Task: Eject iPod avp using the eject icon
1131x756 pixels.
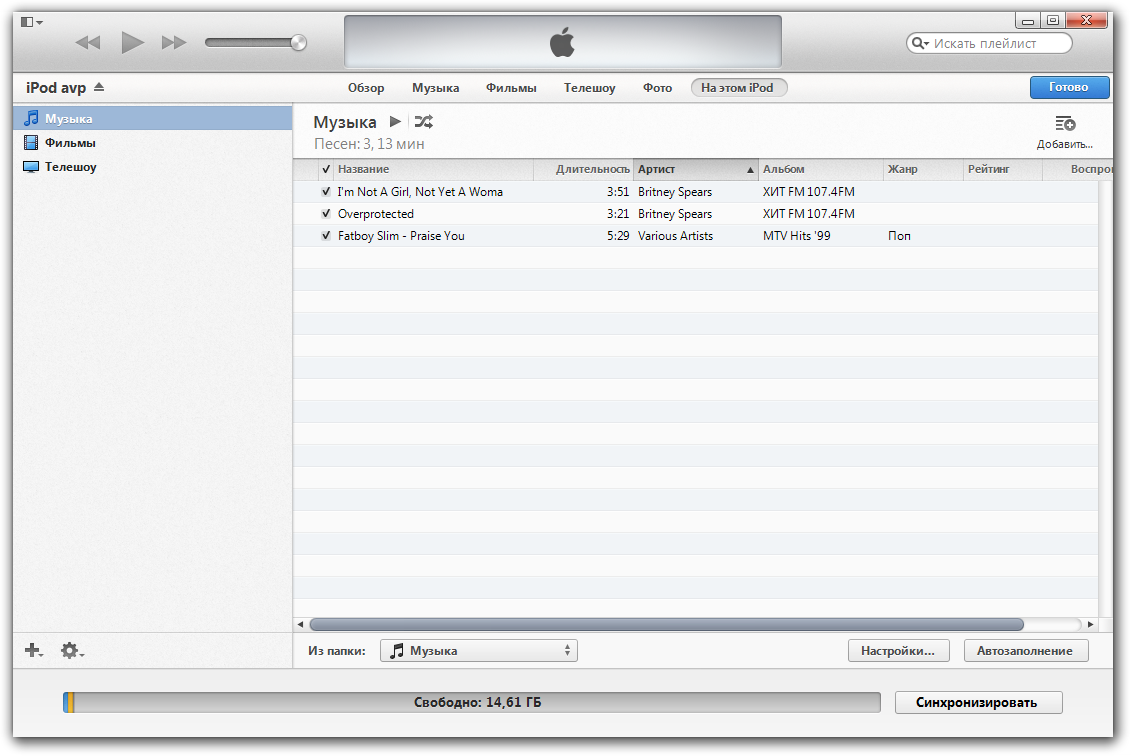Action: pyautogui.click(x=99, y=88)
